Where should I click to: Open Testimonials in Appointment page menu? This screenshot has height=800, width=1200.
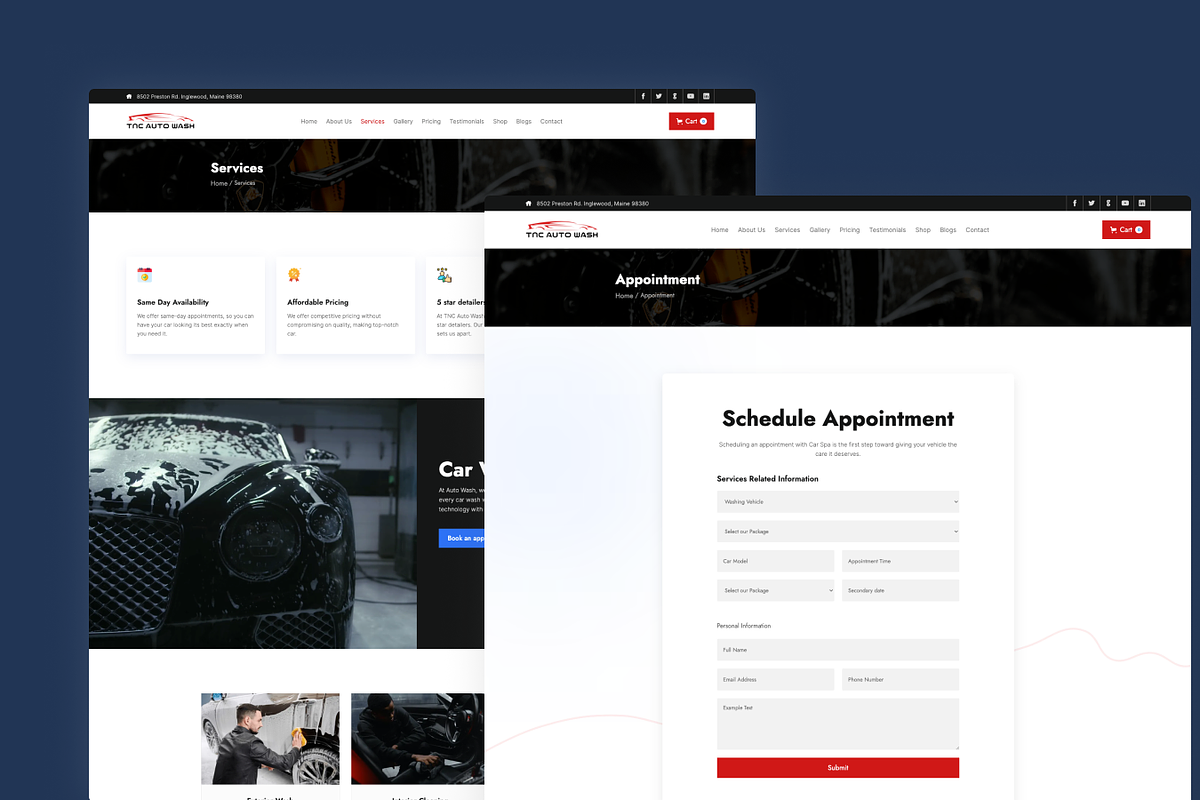(x=887, y=230)
